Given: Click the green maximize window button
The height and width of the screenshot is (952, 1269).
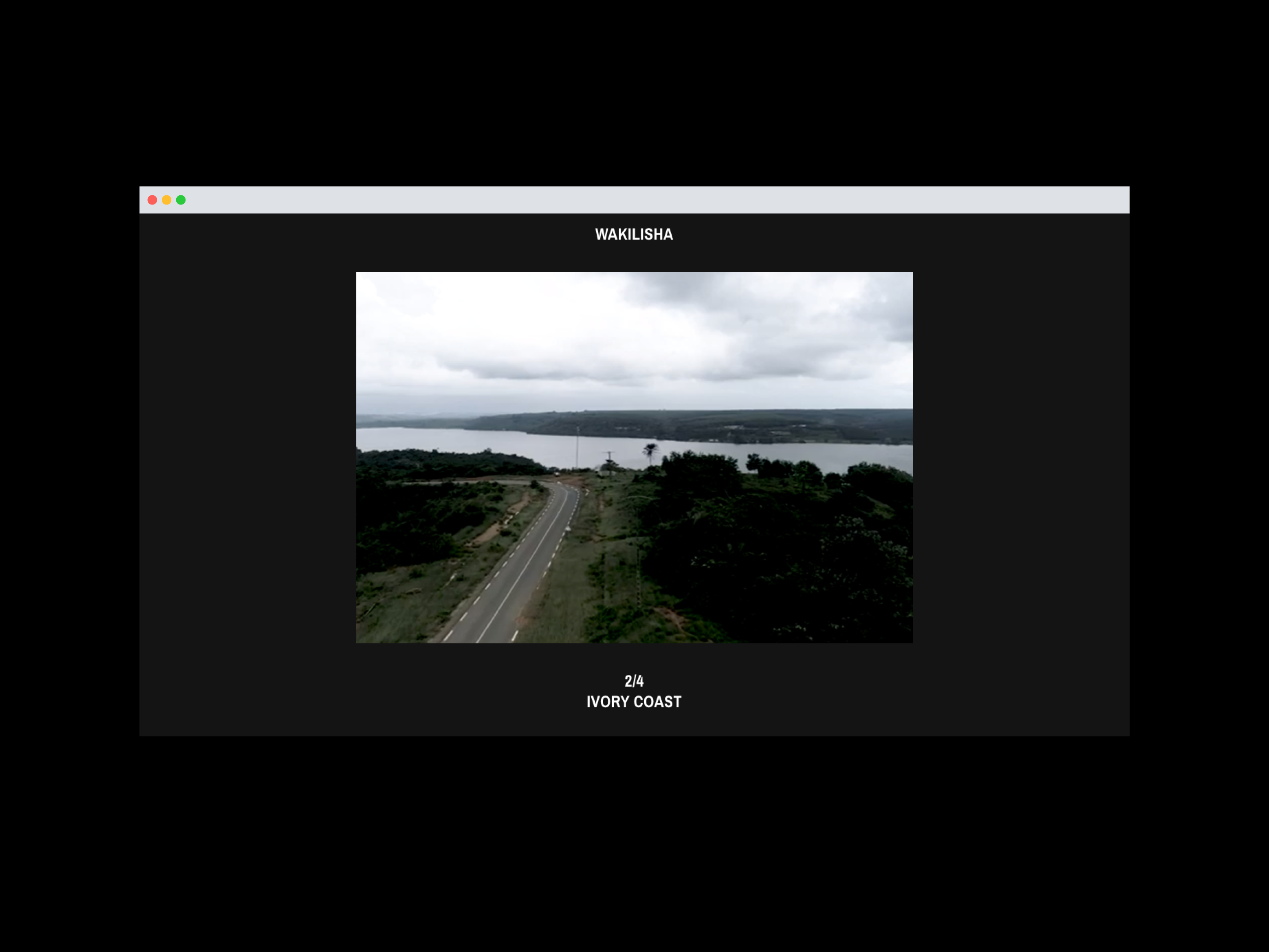Looking at the screenshot, I should 181,200.
